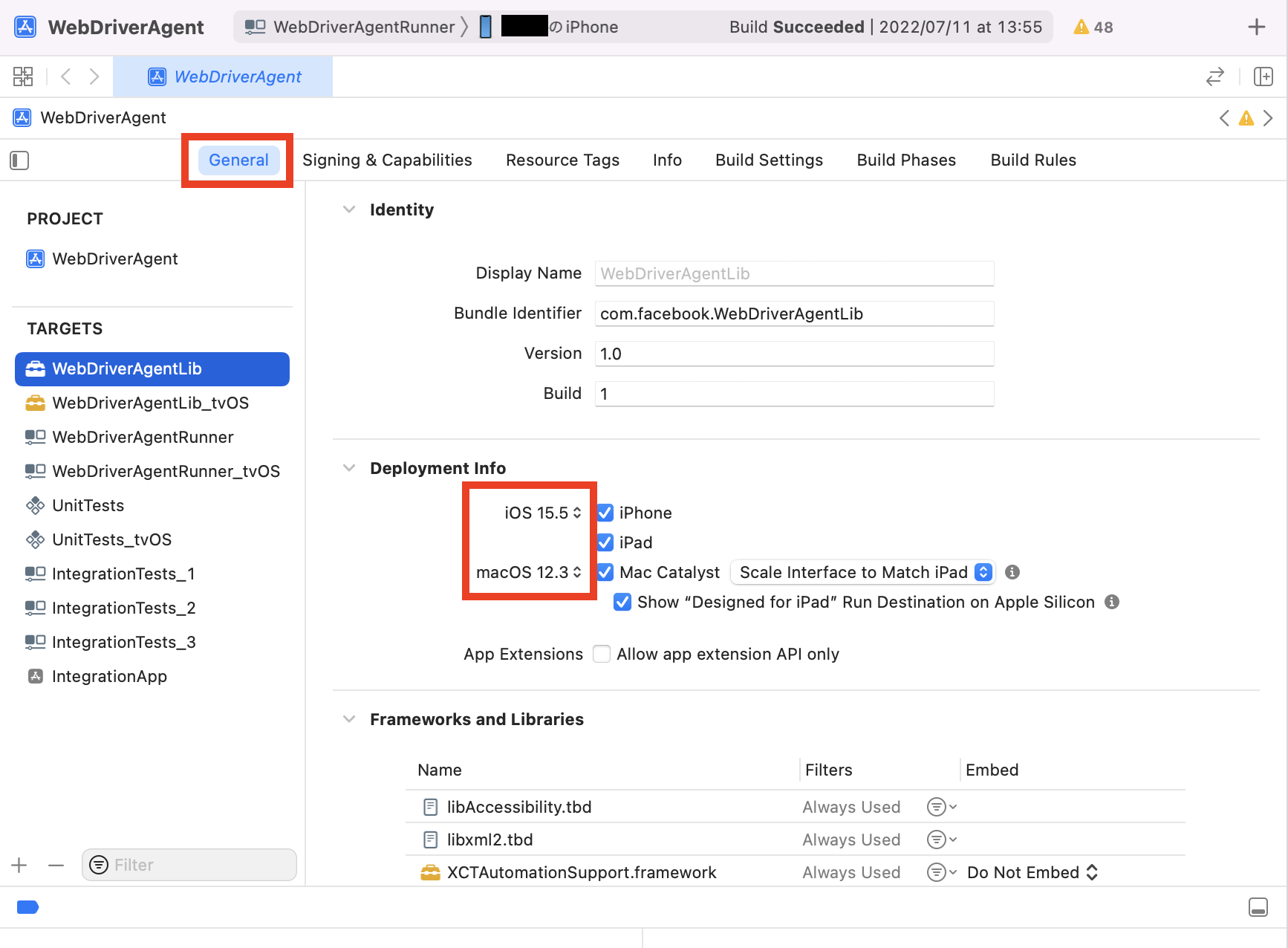
Task: Enable Allow app extension API only
Action: tap(602, 654)
